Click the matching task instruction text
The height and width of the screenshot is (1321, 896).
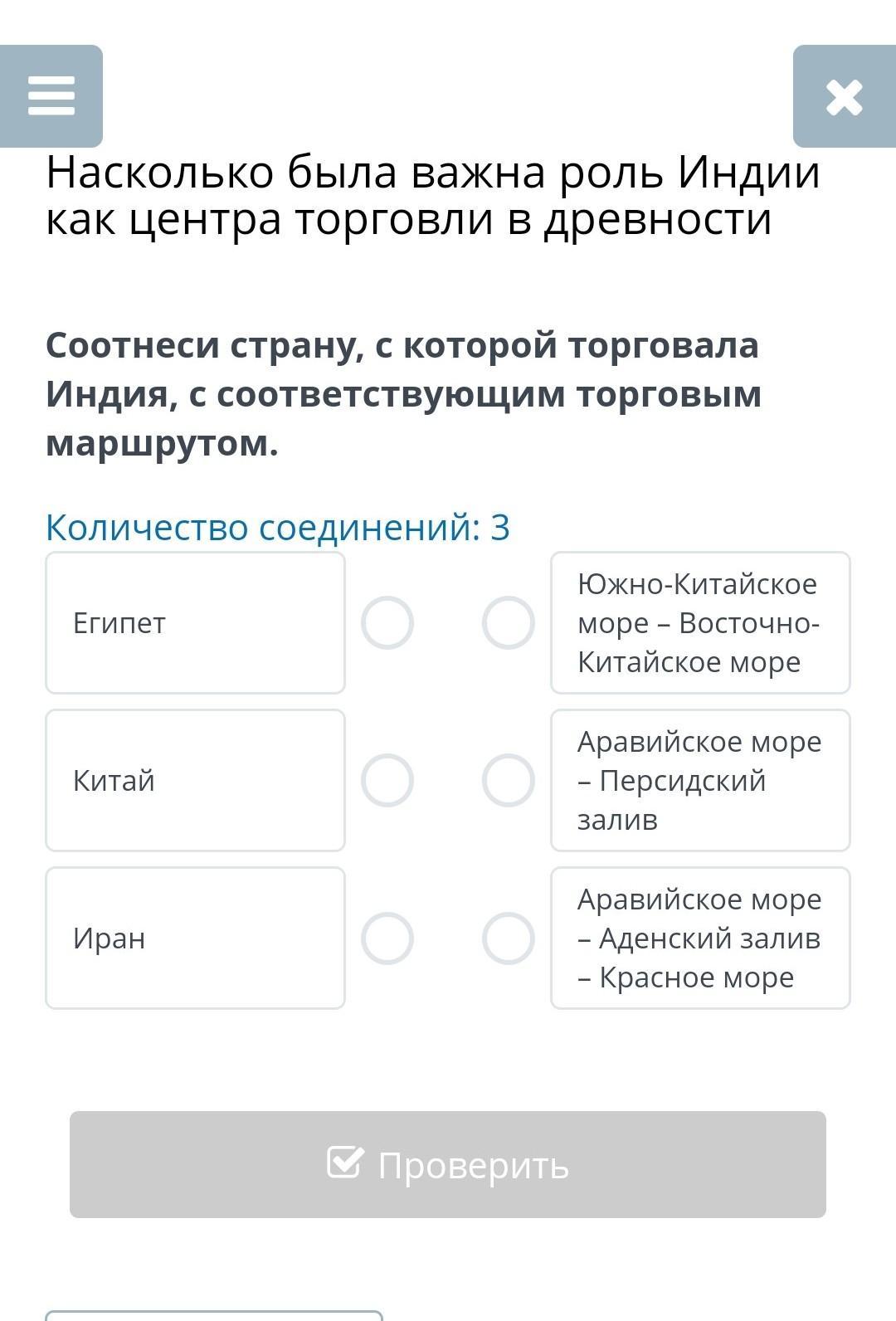pos(403,394)
